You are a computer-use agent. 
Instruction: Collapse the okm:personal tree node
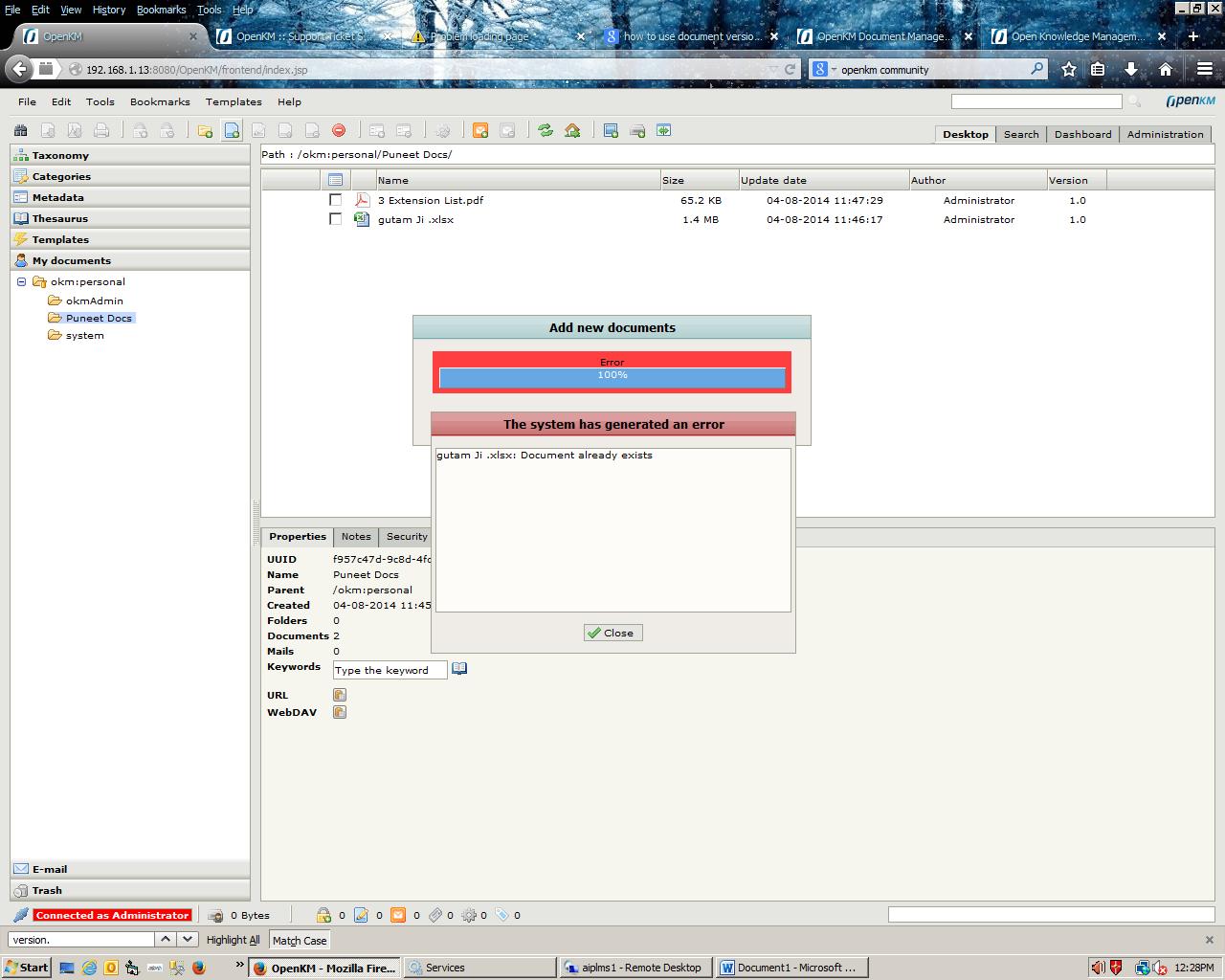point(22,281)
